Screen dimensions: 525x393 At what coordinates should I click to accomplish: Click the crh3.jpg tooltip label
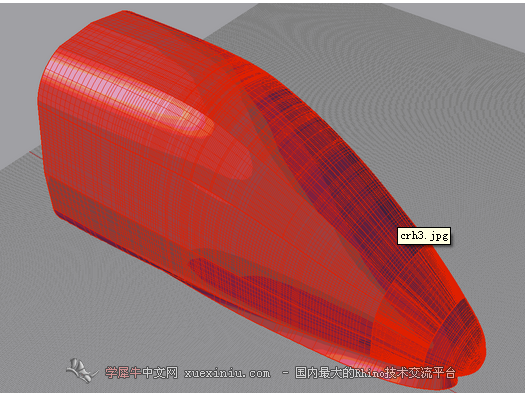[x=424, y=236]
